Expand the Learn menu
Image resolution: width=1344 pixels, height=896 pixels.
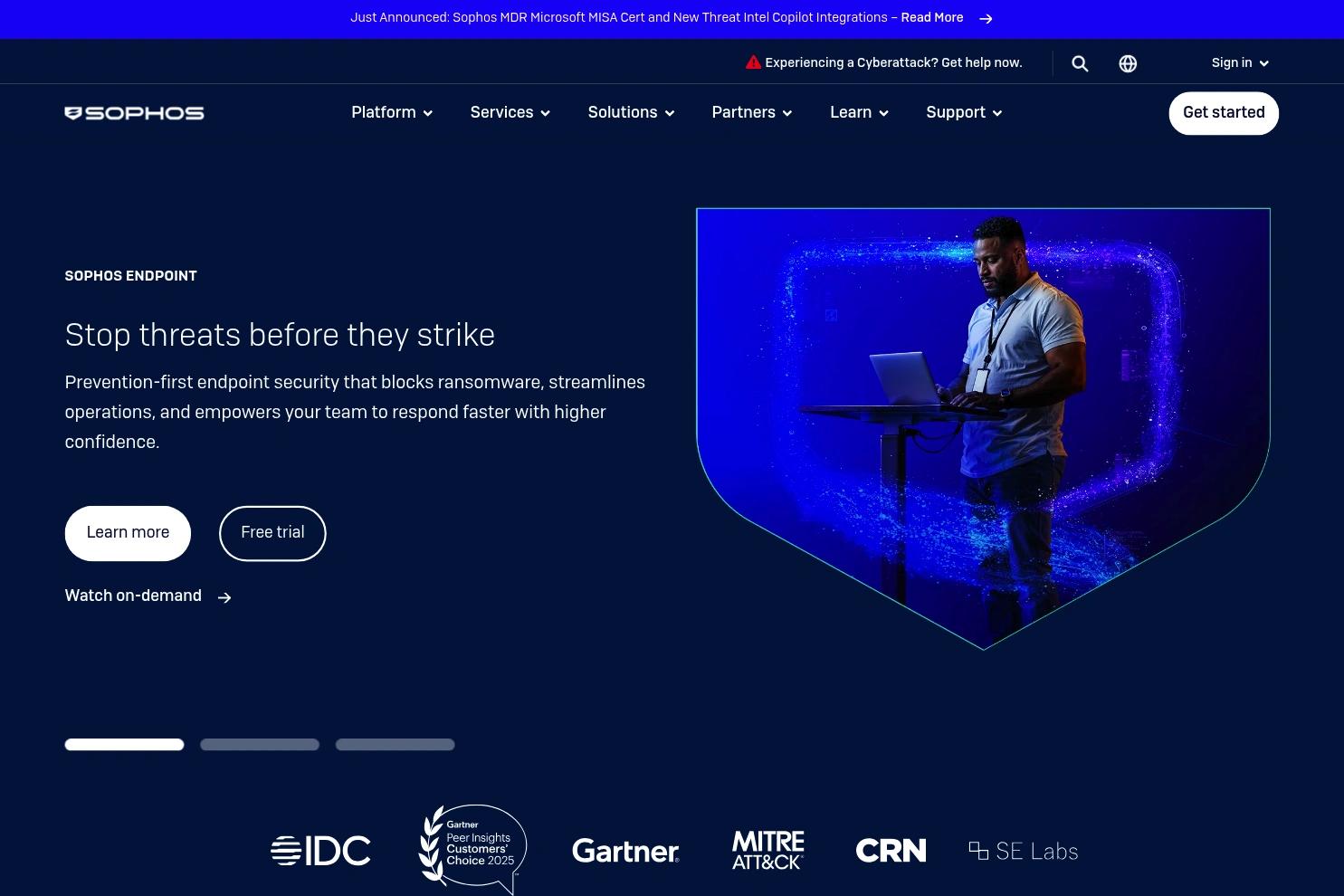[x=859, y=113]
